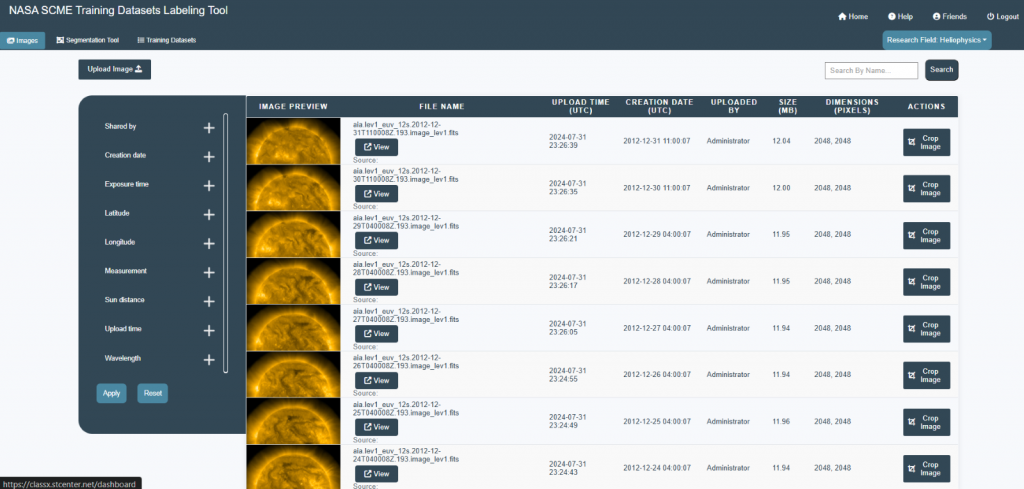Reset the filters
Image resolution: width=1024 pixels, height=489 pixels.
(152, 393)
